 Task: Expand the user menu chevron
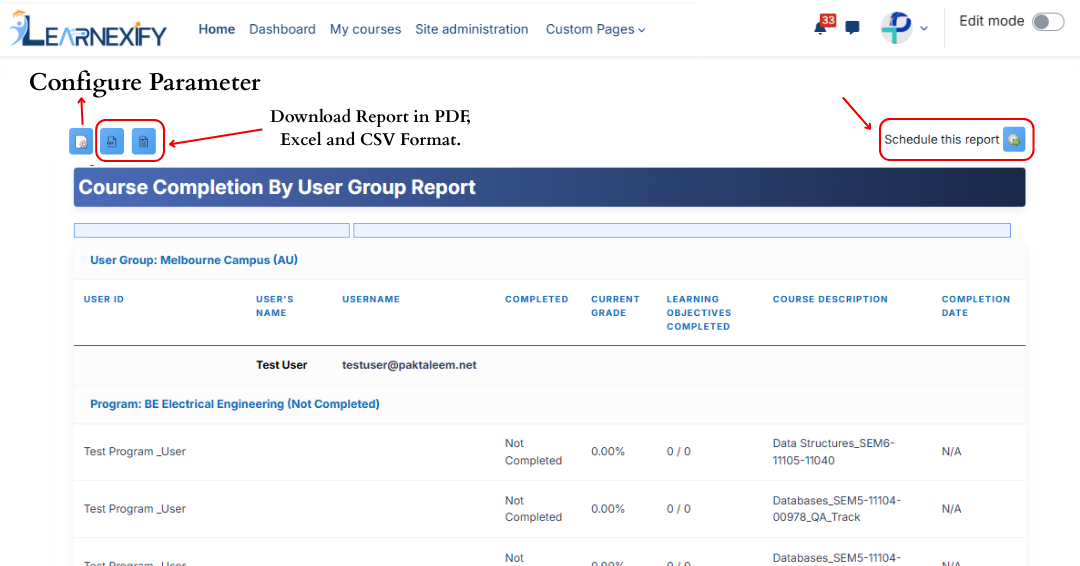[924, 29]
